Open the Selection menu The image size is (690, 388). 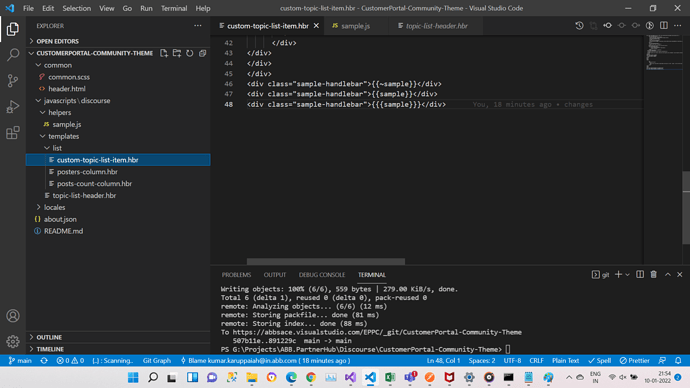(x=77, y=8)
